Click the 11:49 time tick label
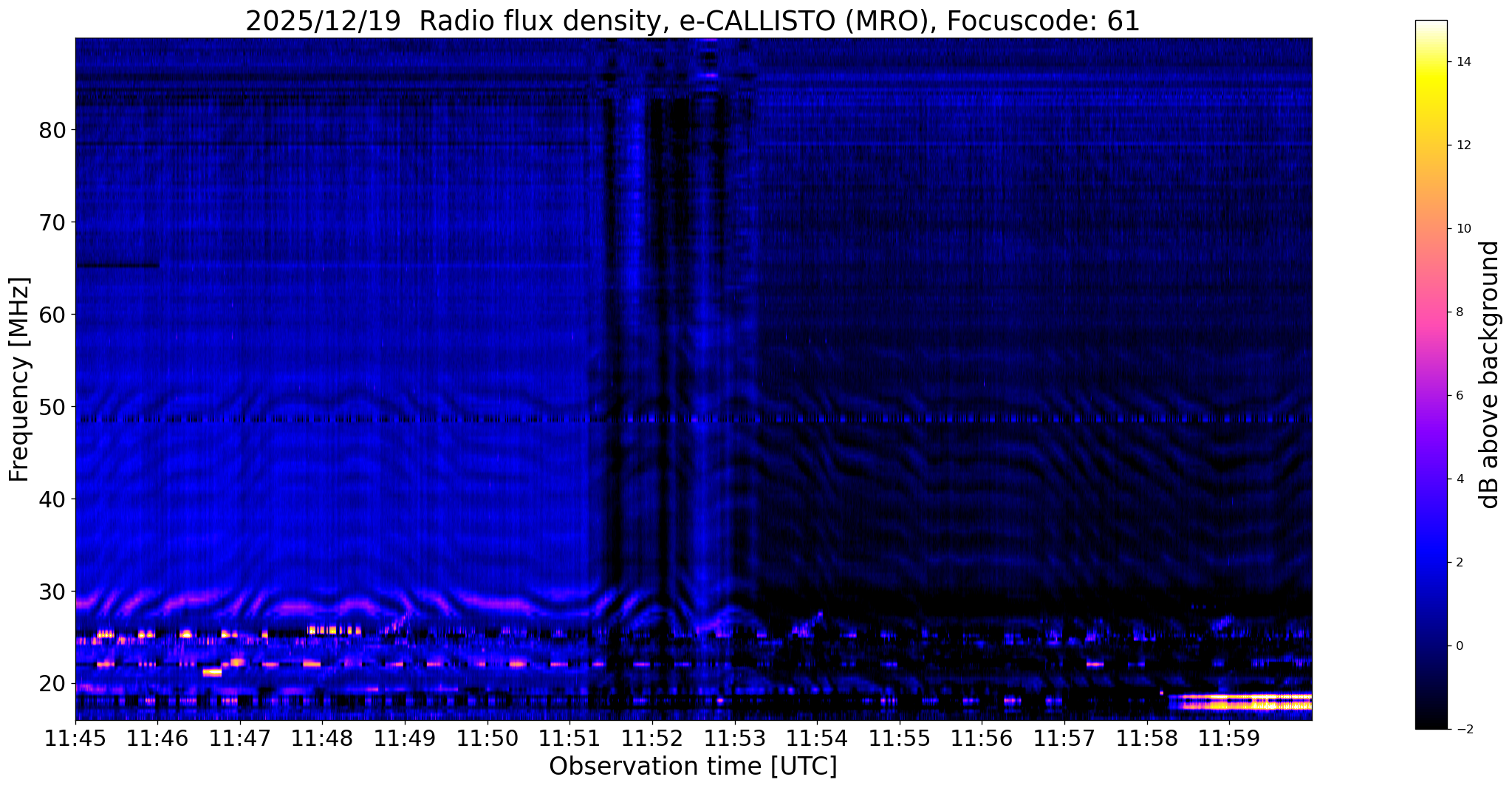The height and width of the screenshot is (788, 1512). point(405,738)
